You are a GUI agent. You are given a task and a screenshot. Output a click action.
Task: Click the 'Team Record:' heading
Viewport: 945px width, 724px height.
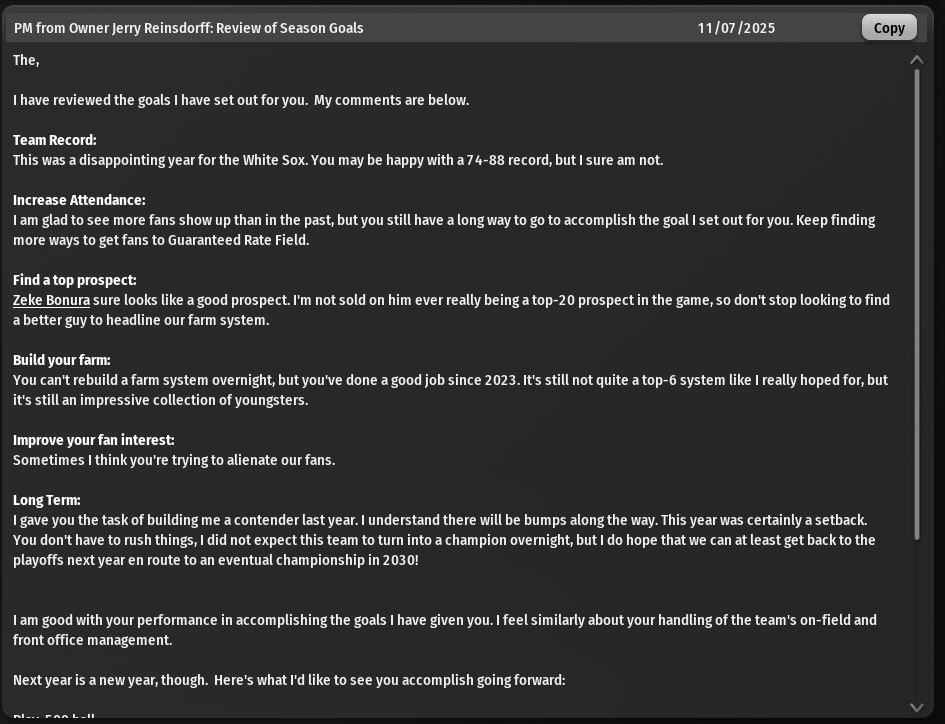55,140
